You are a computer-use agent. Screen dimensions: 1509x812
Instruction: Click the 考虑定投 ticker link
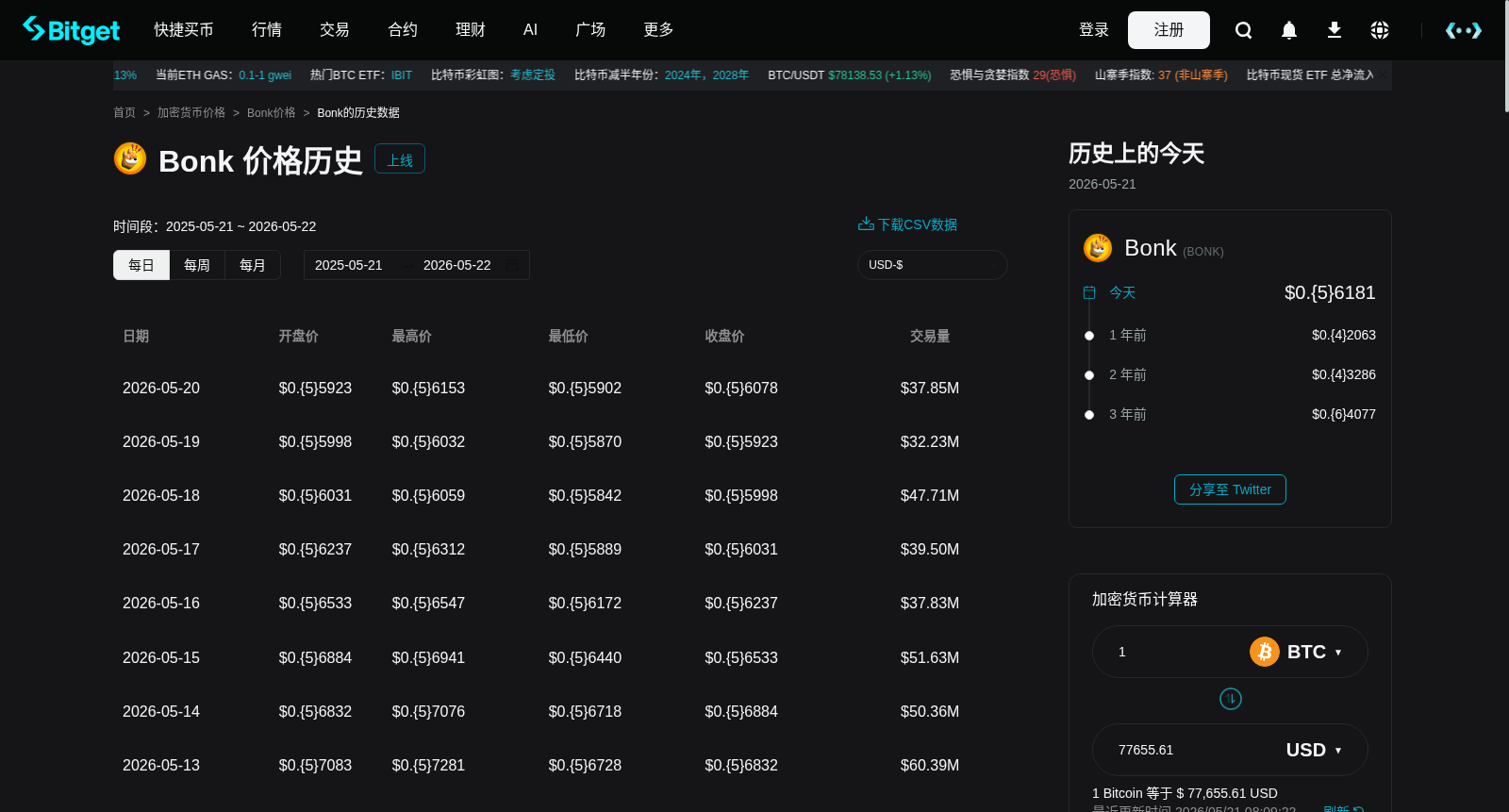[x=533, y=75]
